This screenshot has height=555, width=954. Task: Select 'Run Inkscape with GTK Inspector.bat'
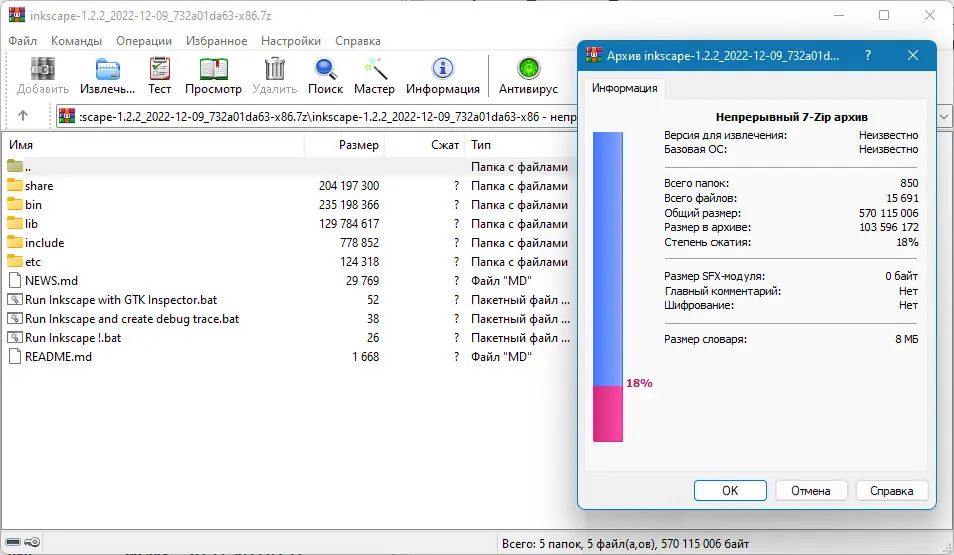[x=121, y=299]
